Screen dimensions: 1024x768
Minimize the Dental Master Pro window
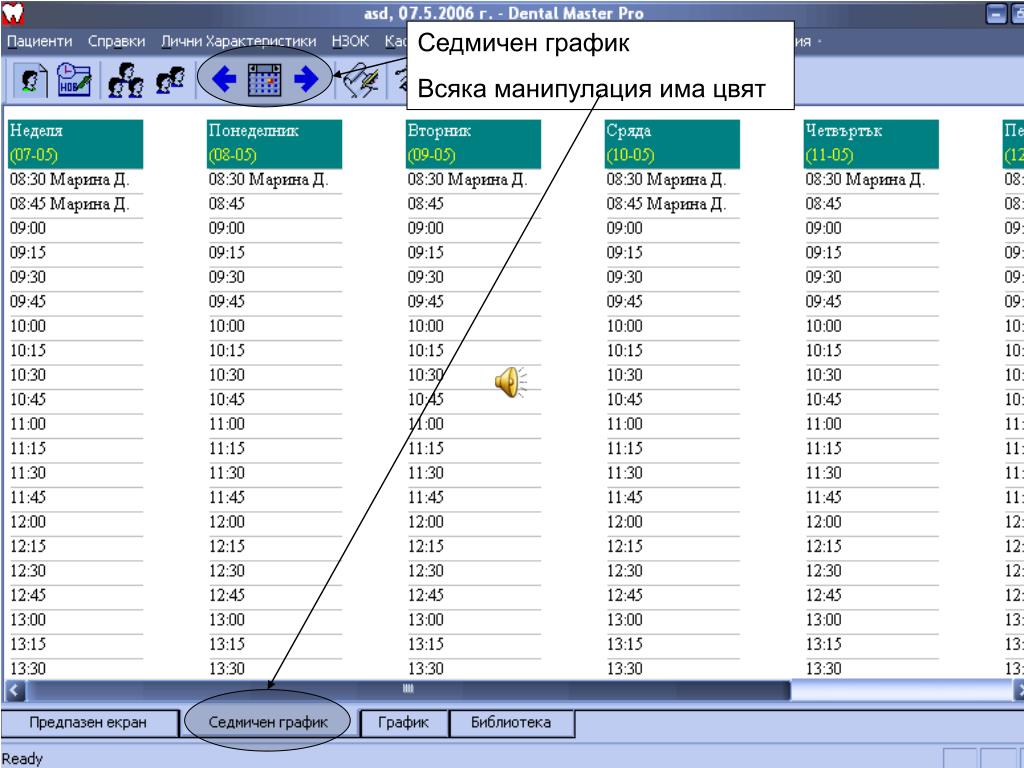[x=996, y=14]
